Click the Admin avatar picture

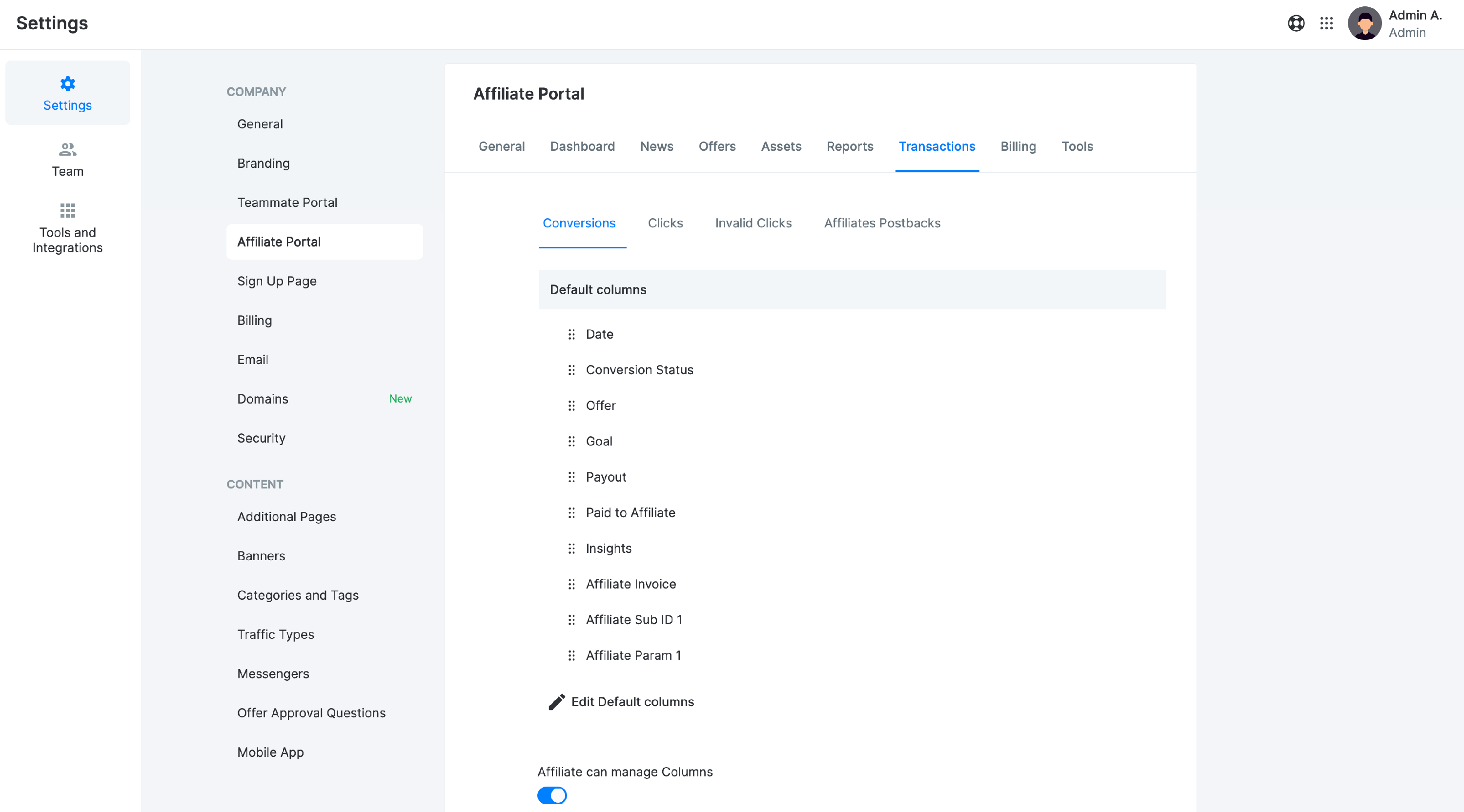pyautogui.click(x=1364, y=23)
